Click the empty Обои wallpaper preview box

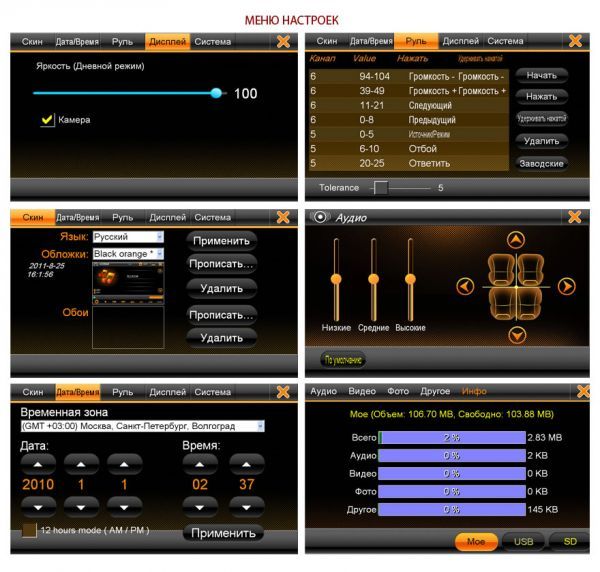point(128,327)
